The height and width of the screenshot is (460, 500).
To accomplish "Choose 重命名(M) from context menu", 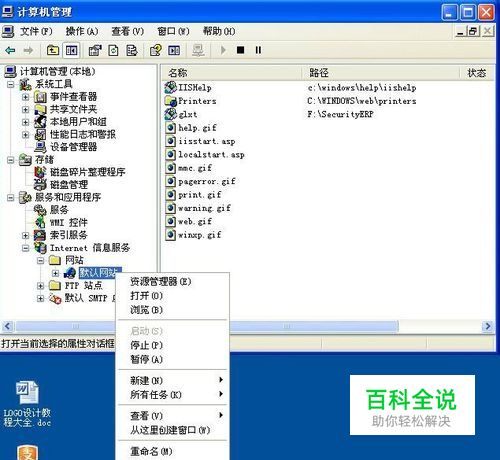I will coord(172,451).
